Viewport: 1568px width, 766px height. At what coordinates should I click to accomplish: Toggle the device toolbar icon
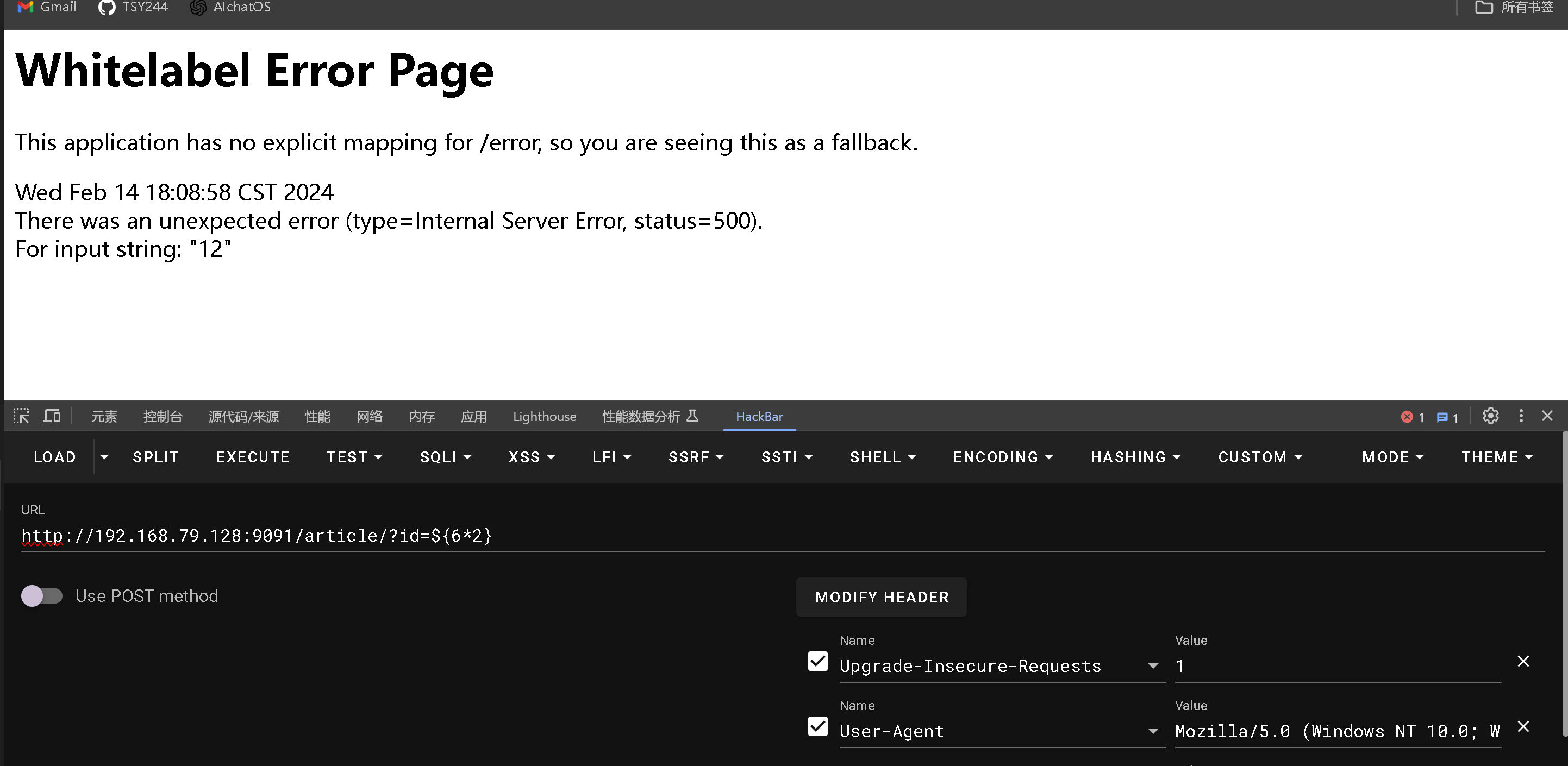click(x=52, y=416)
